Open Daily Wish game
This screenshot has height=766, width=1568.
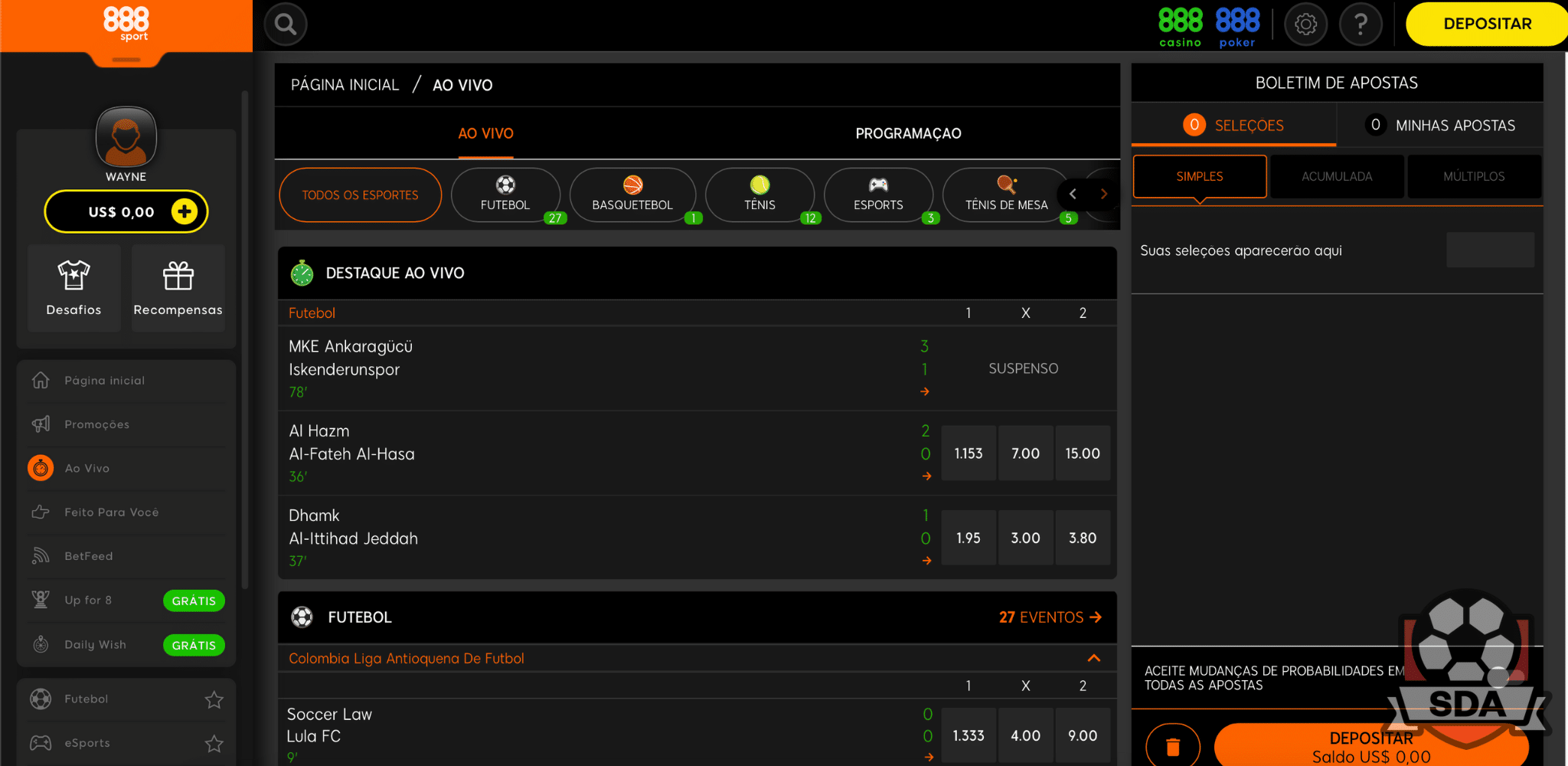[126, 644]
